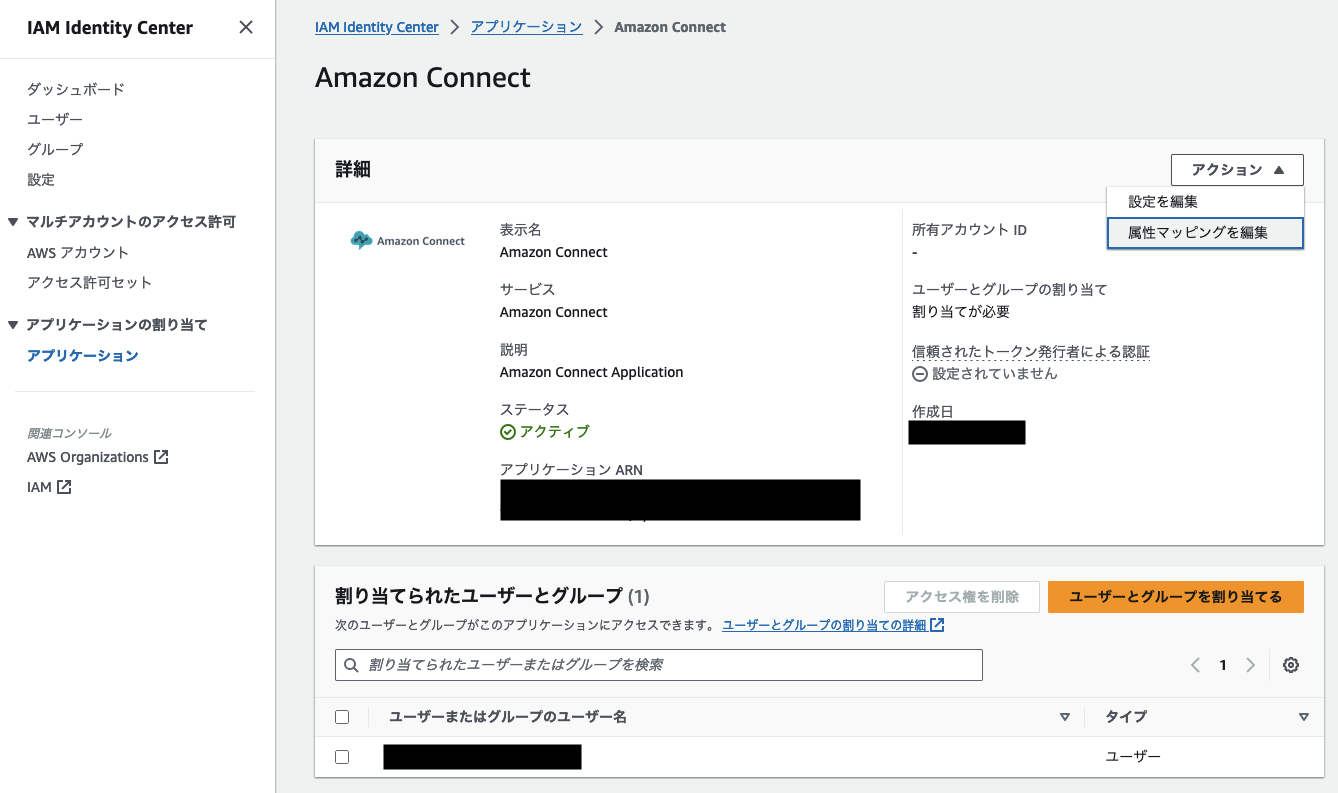Toggle the select-all header checkbox
Screen dimensions: 1338x793
click(x=342, y=717)
